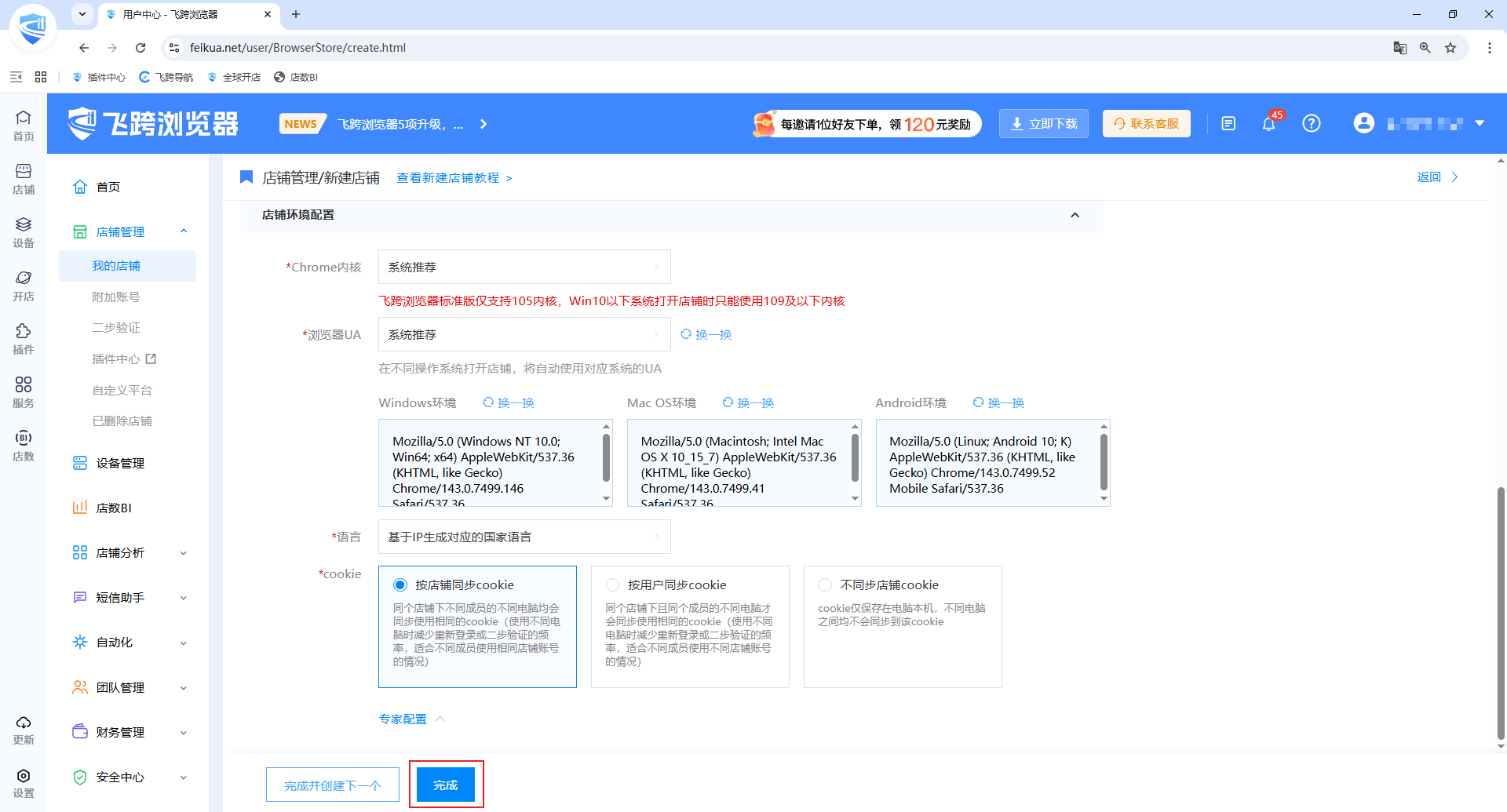Collapse the 店铺环境配置 section
1507x812 pixels.
1075,215
